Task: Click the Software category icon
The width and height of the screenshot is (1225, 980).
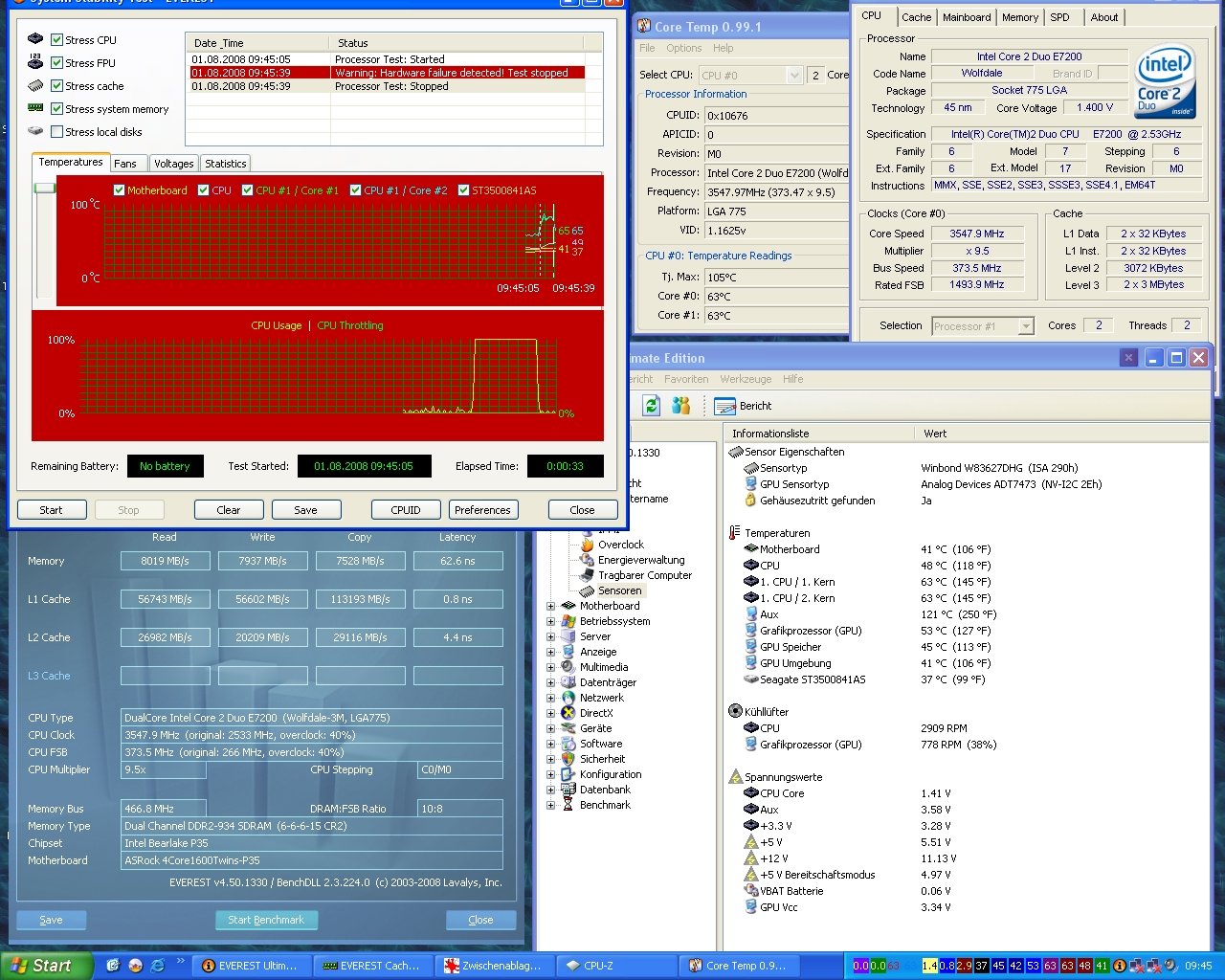Action: (568, 744)
